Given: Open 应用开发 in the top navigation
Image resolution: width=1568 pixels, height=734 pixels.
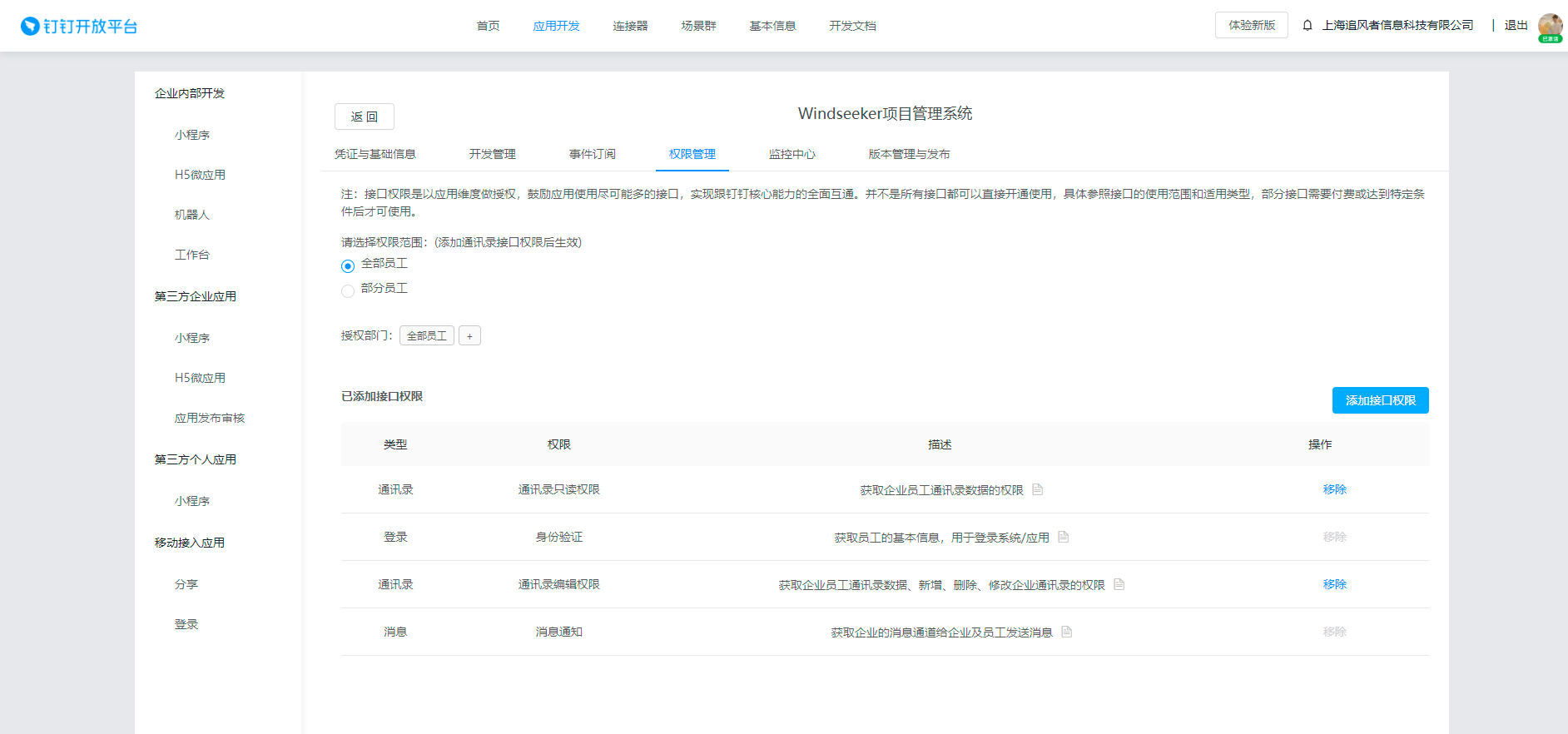Looking at the screenshot, I should click(x=556, y=26).
